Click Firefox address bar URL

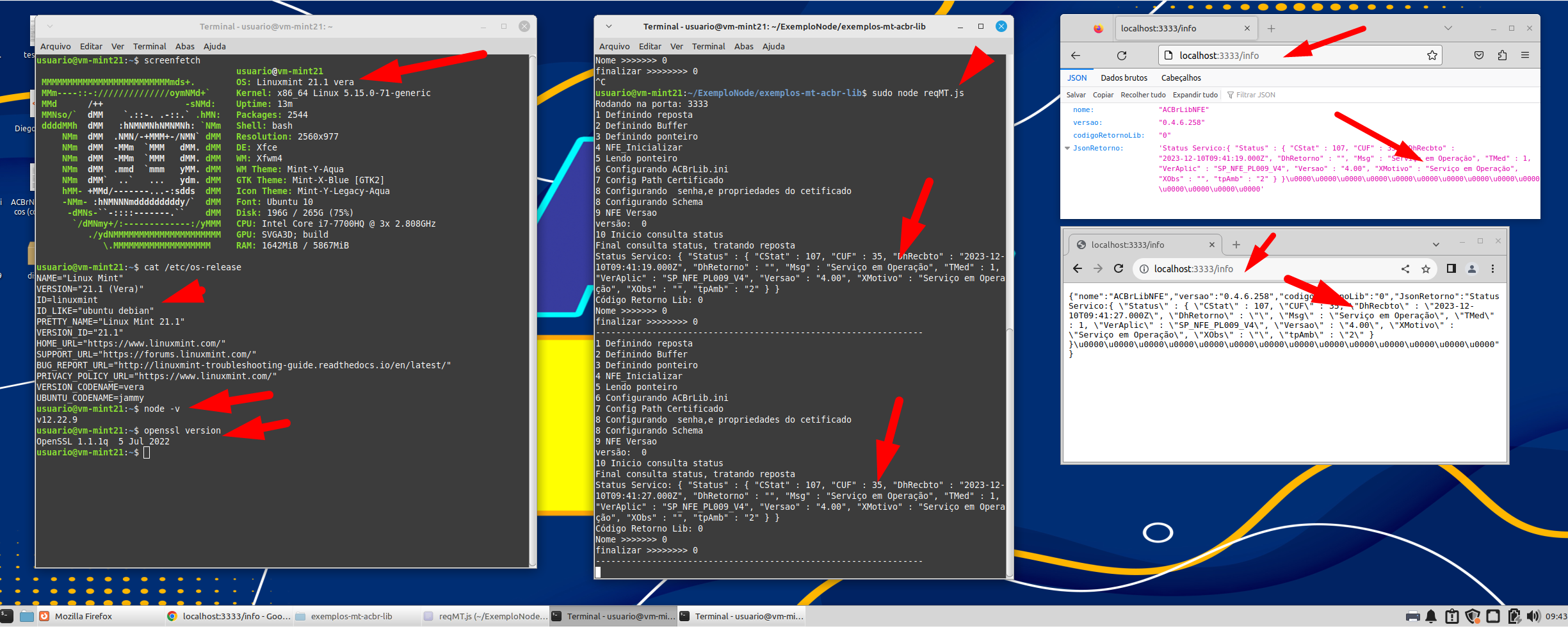pos(1219,56)
